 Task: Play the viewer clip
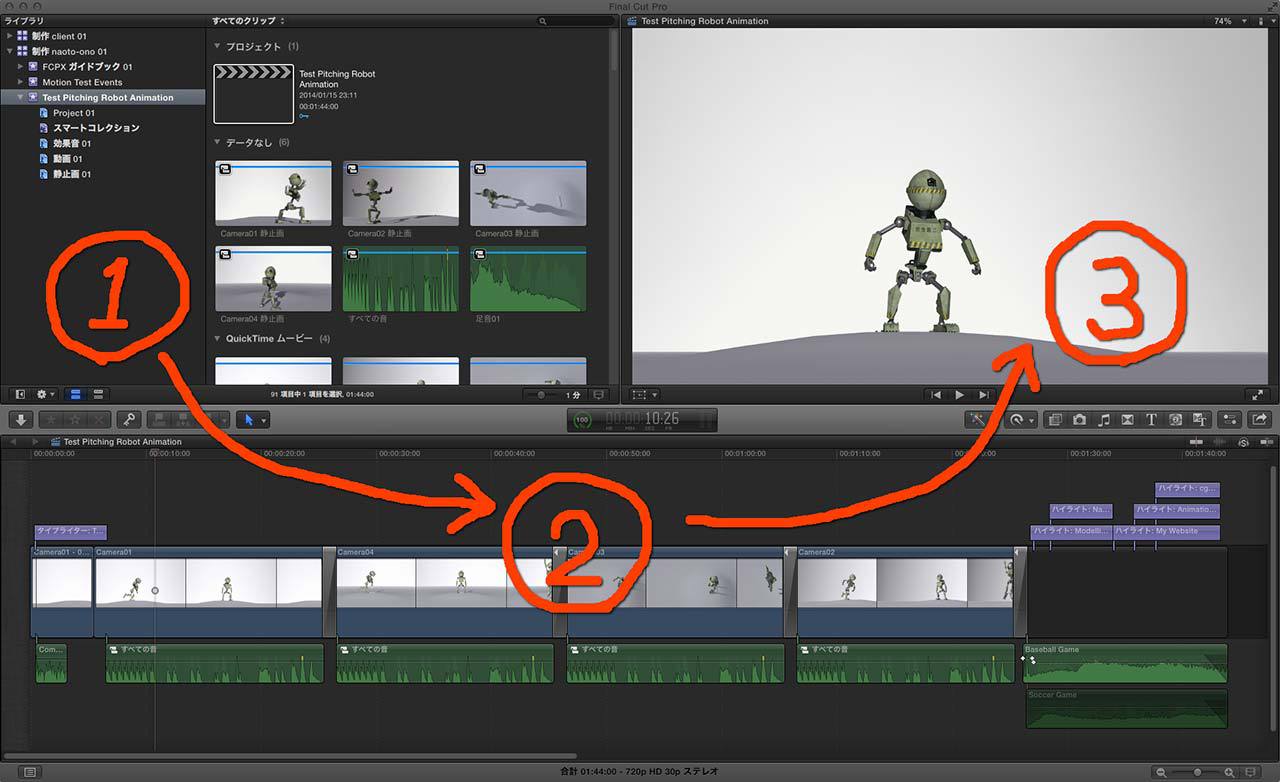pyautogui.click(x=960, y=395)
